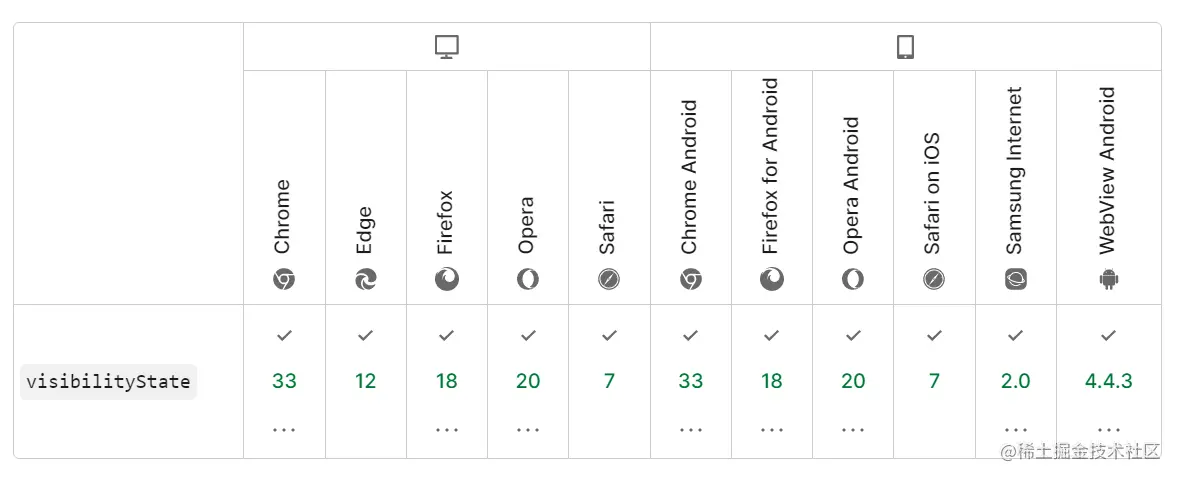Image resolution: width=1177 pixels, height=478 pixels.
Task: Click the mobile device icon
Action: click(x=905, y=47)
